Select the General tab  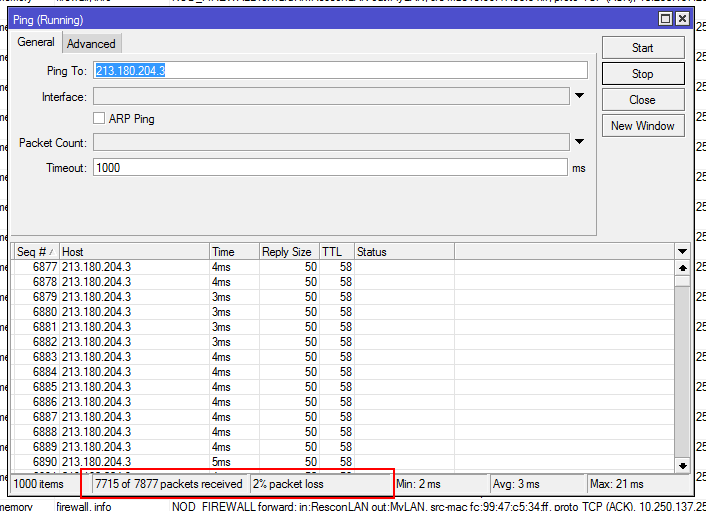pos(36,42)
